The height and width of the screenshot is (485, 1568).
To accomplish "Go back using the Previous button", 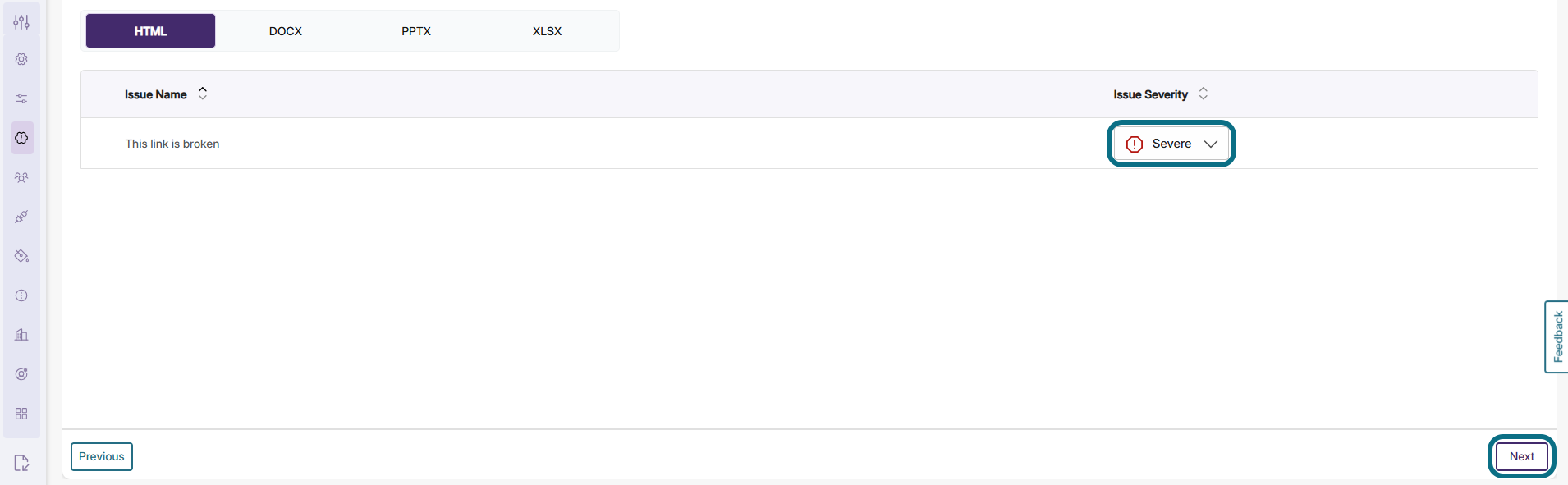I will [101, 456].
